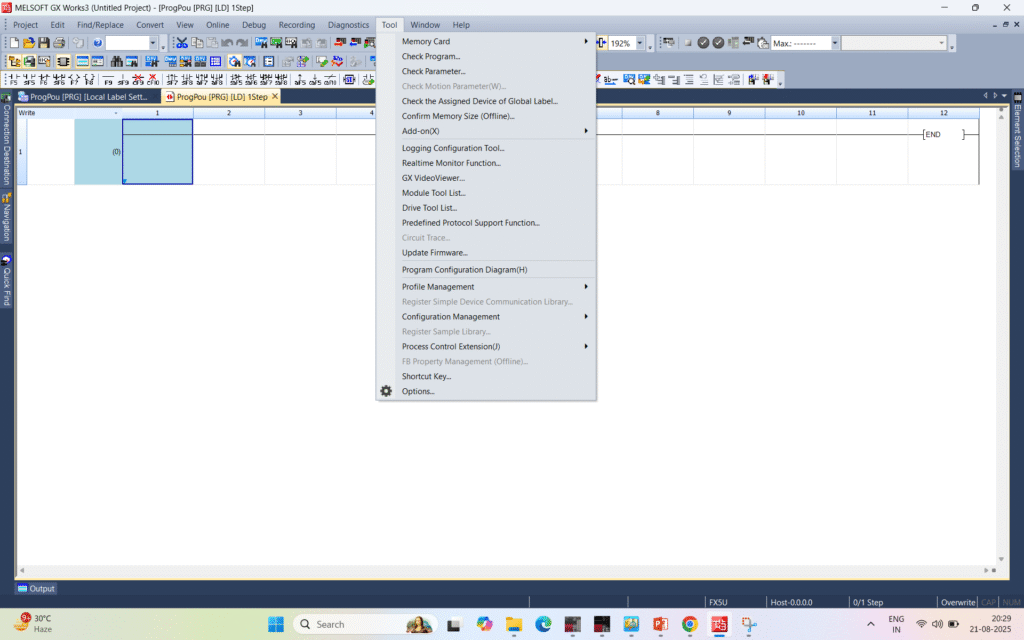Click the END instruction in ladder
1024x640 pixels.
click(943, 135)
